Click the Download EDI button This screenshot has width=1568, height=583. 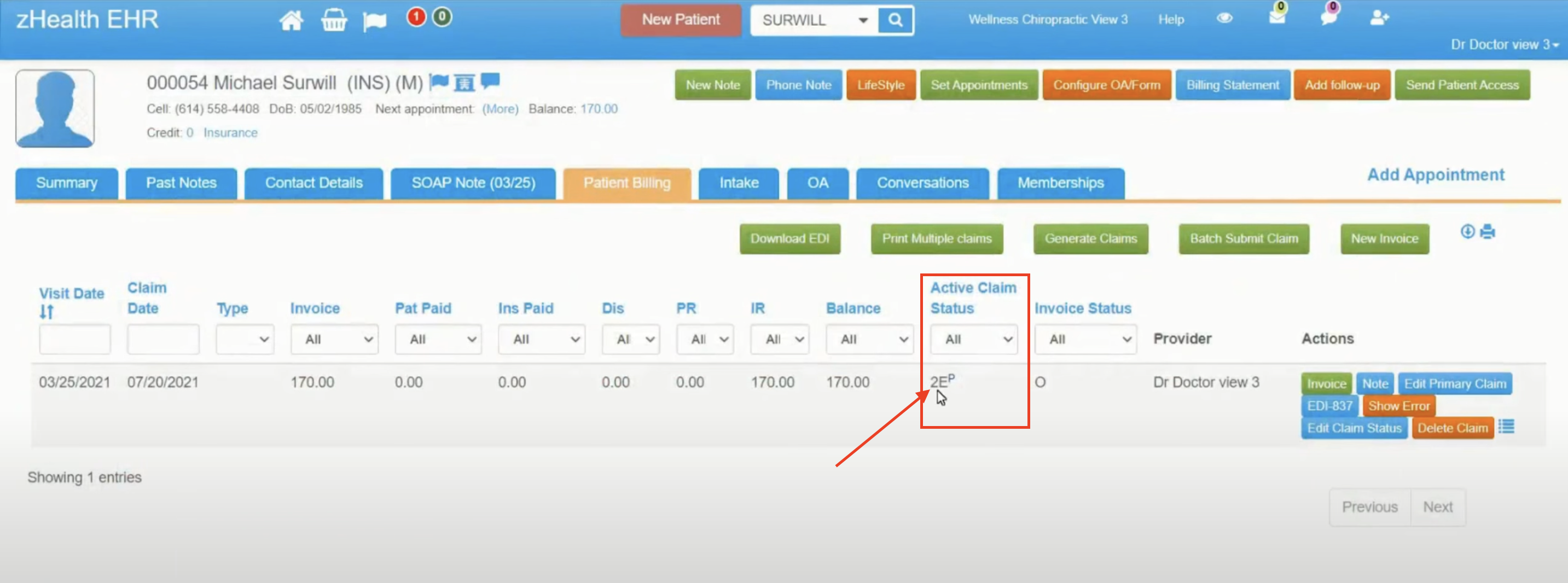[789, 238]
